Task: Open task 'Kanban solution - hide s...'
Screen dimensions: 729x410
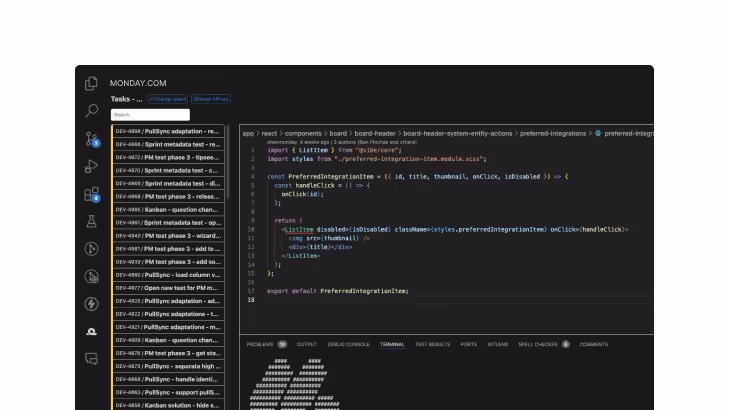Action: 168,405
